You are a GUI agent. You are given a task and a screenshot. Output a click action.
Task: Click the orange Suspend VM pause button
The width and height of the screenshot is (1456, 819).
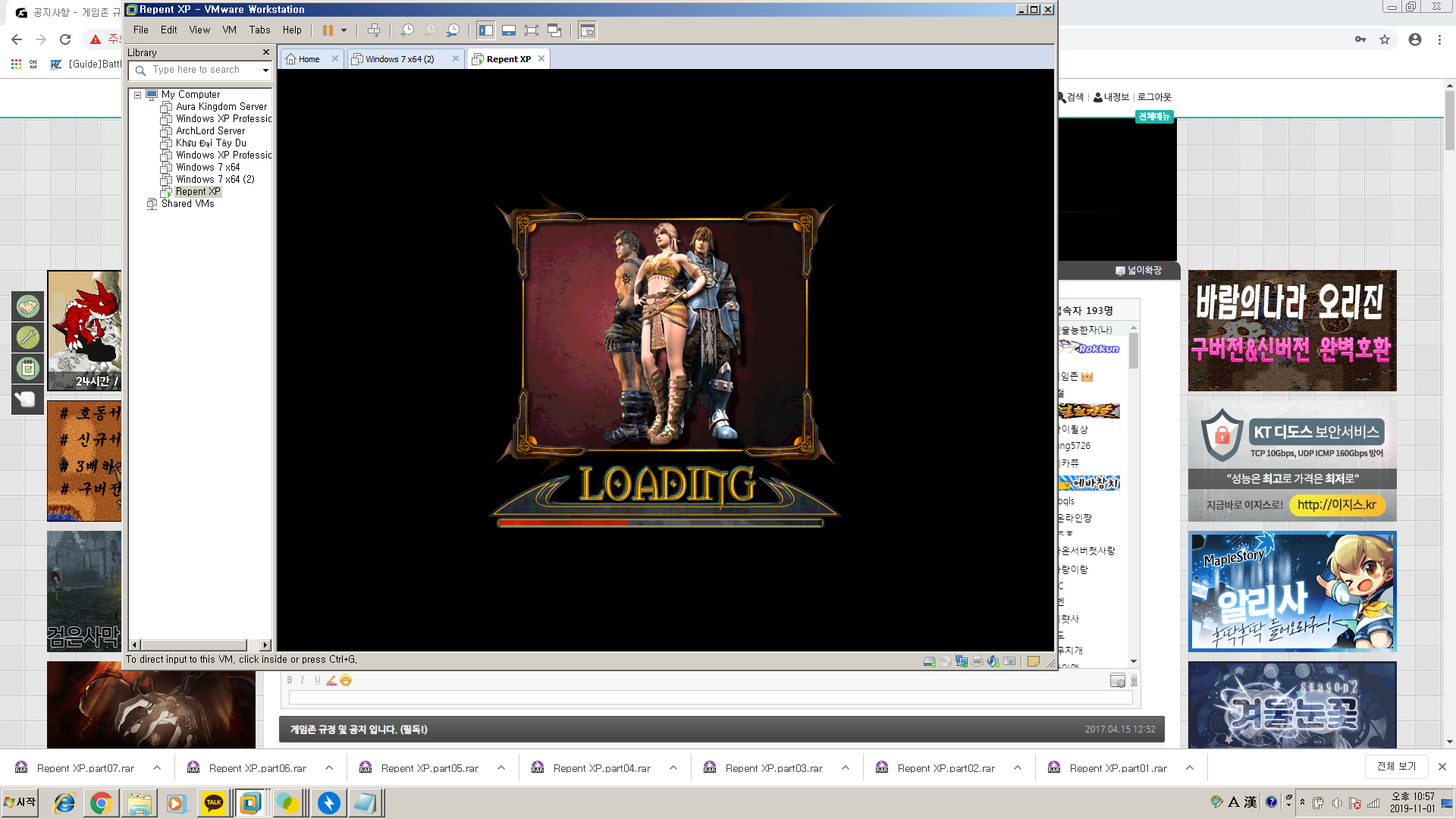pos(328,30)
